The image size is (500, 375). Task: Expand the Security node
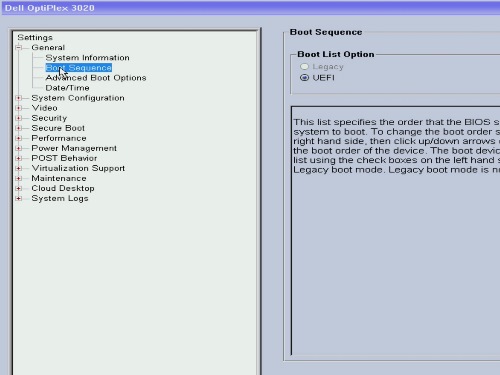19,118
